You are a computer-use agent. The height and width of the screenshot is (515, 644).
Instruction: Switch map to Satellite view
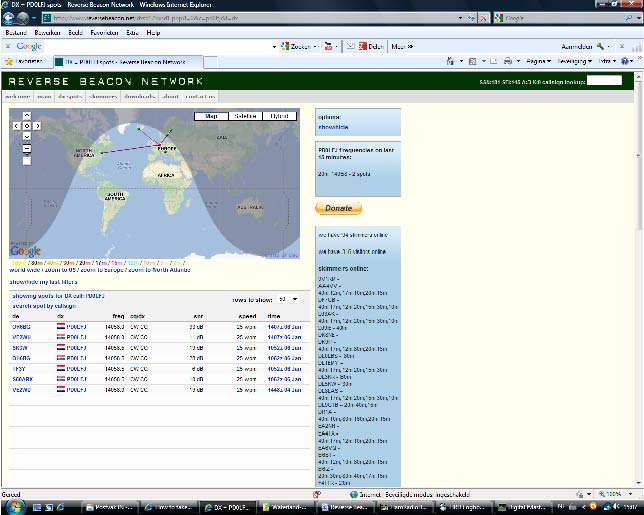(245, 116)
